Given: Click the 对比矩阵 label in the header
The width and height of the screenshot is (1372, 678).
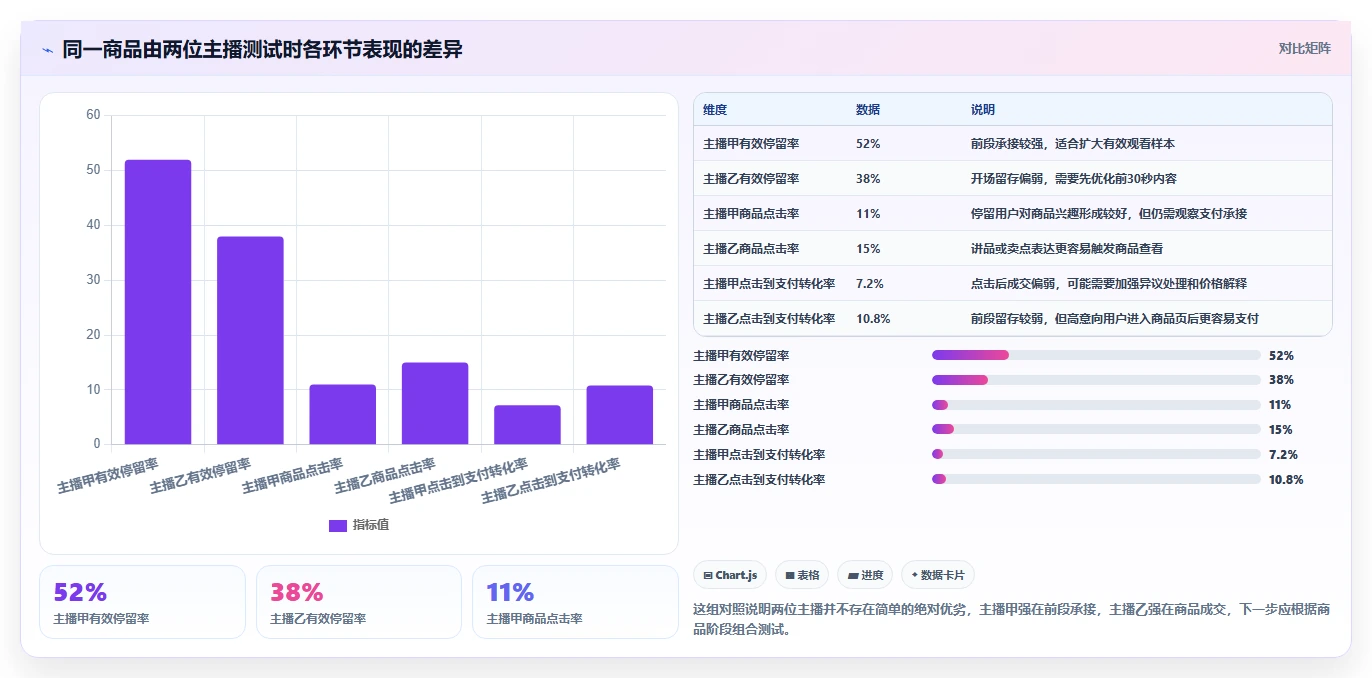Looking at the screenshot, I should point(1304,48).
